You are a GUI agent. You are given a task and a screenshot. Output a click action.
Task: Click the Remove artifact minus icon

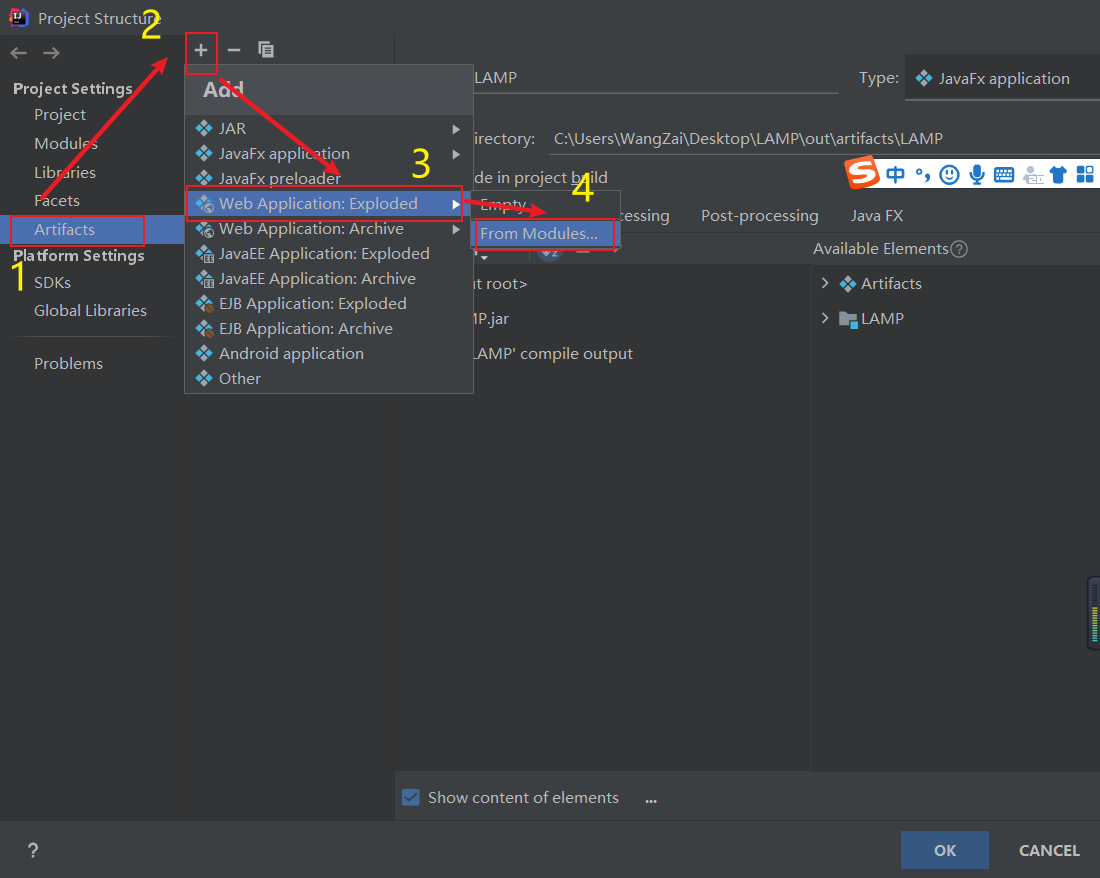click(x=234, y=49)
